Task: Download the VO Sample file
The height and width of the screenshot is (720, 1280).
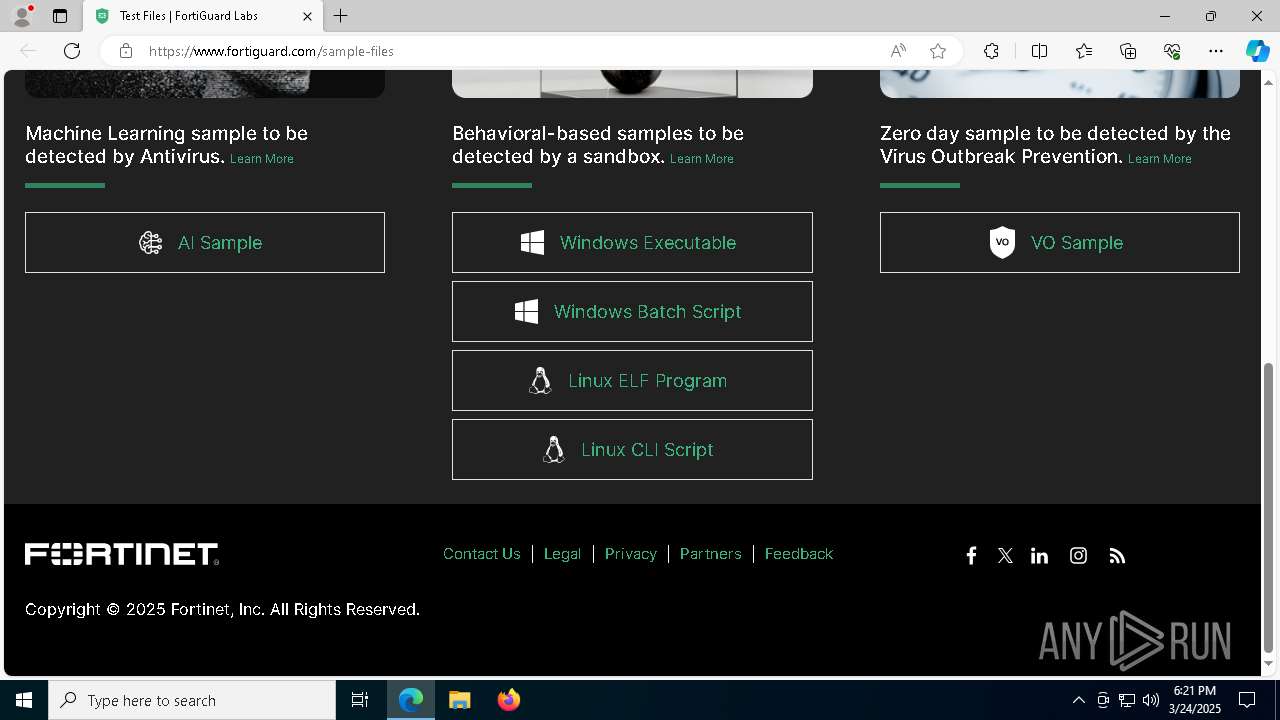Action: coord(1060,242)
